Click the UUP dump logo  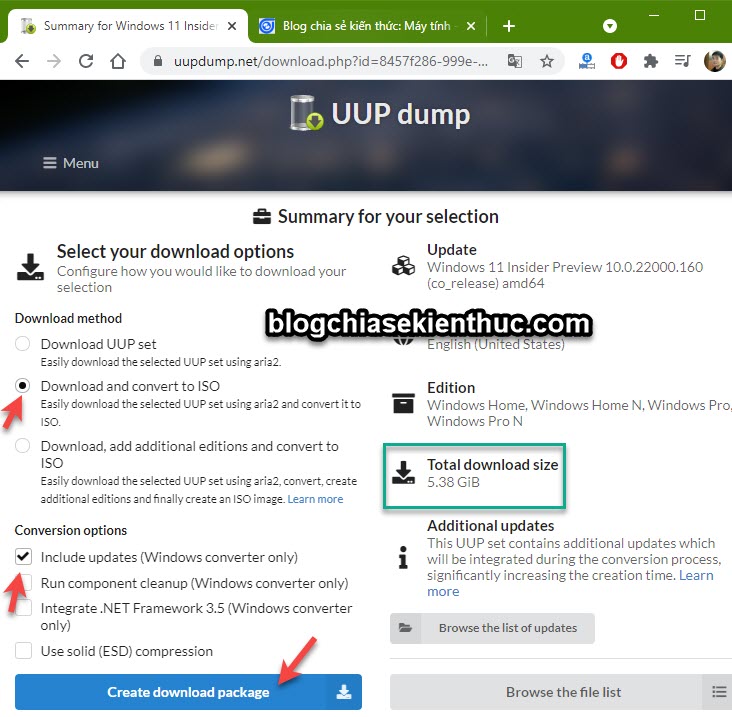click(380, 114)
